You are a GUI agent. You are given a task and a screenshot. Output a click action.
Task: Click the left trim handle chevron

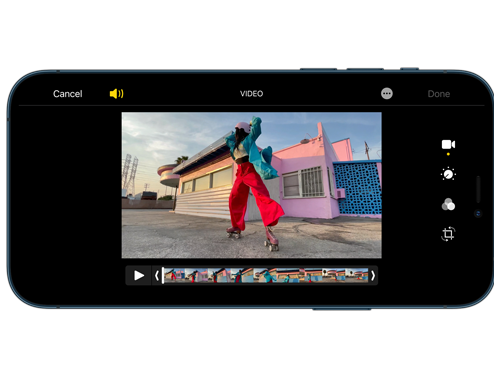tap(157, 276)
